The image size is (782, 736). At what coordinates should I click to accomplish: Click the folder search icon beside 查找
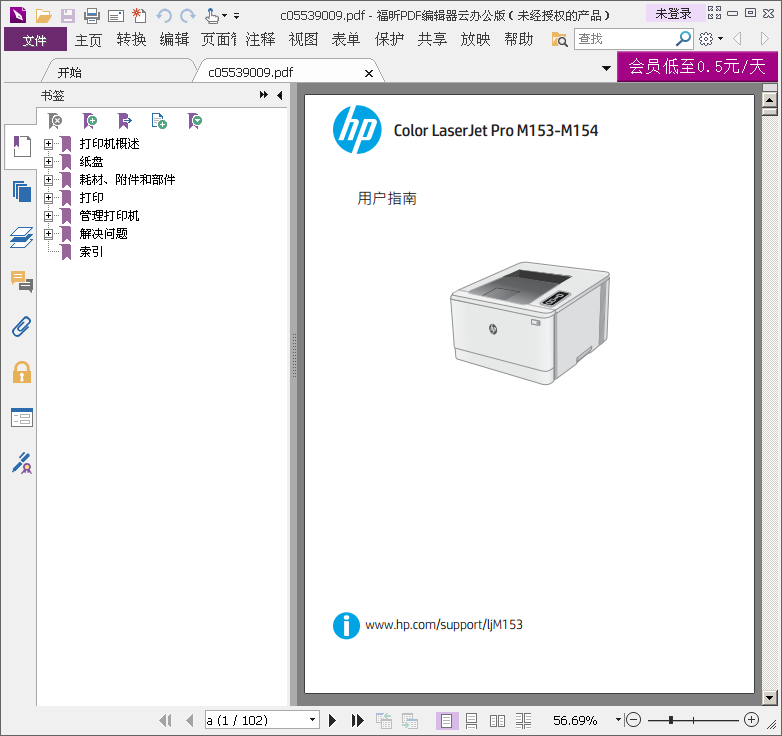click(x=559, y=39)
